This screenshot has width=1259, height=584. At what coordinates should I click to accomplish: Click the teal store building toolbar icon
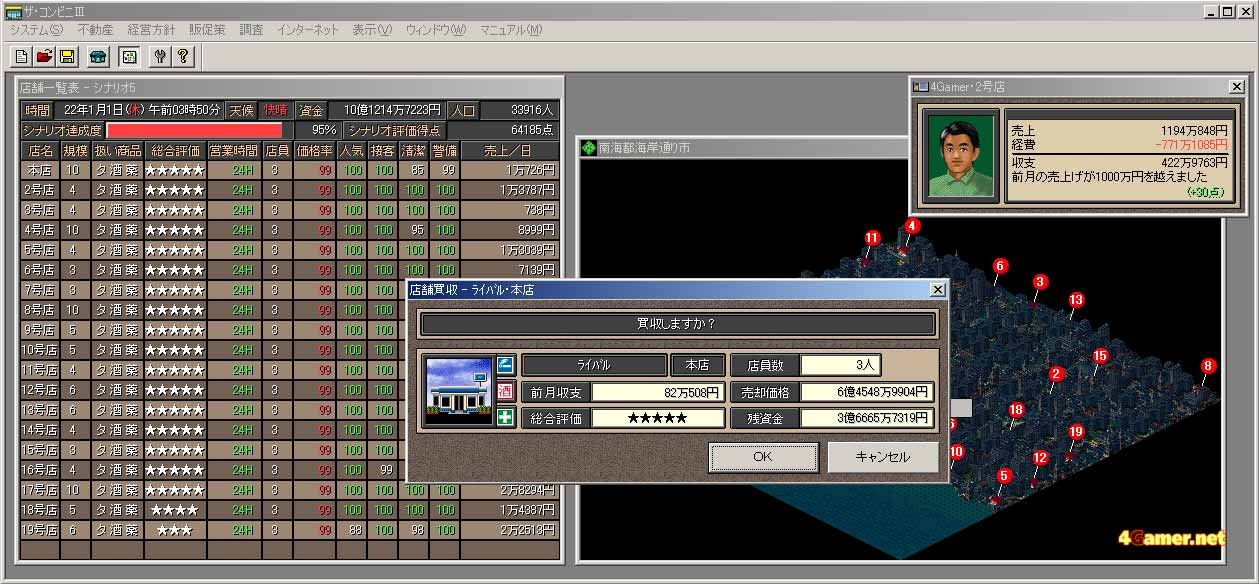tap(97, 57)
